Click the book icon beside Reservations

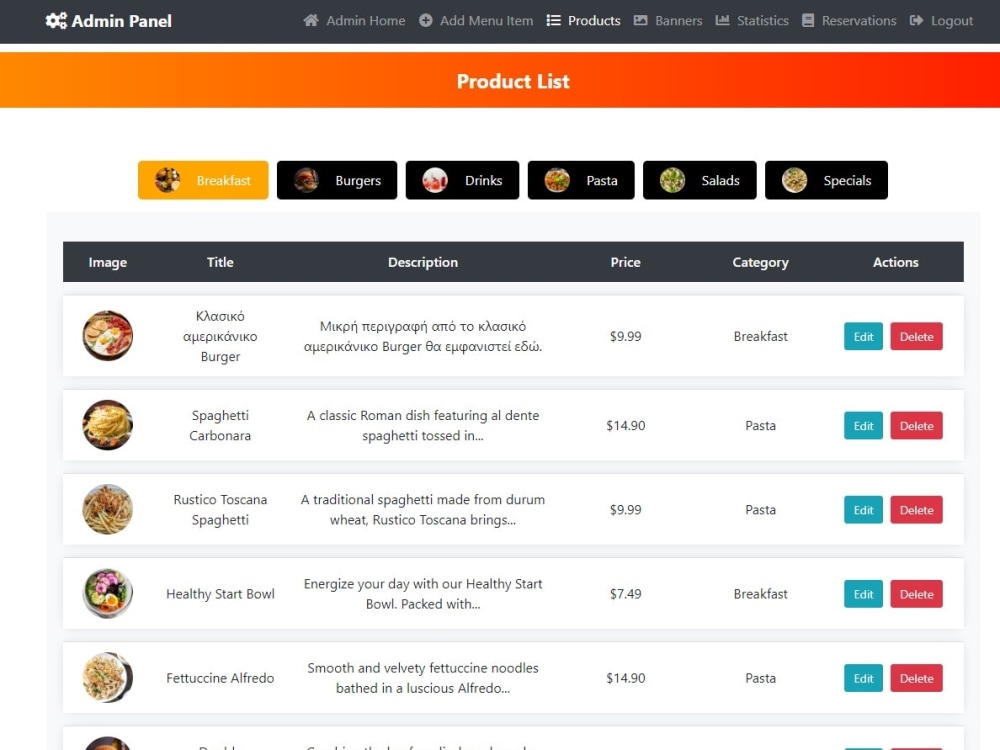tap(807, 20)
